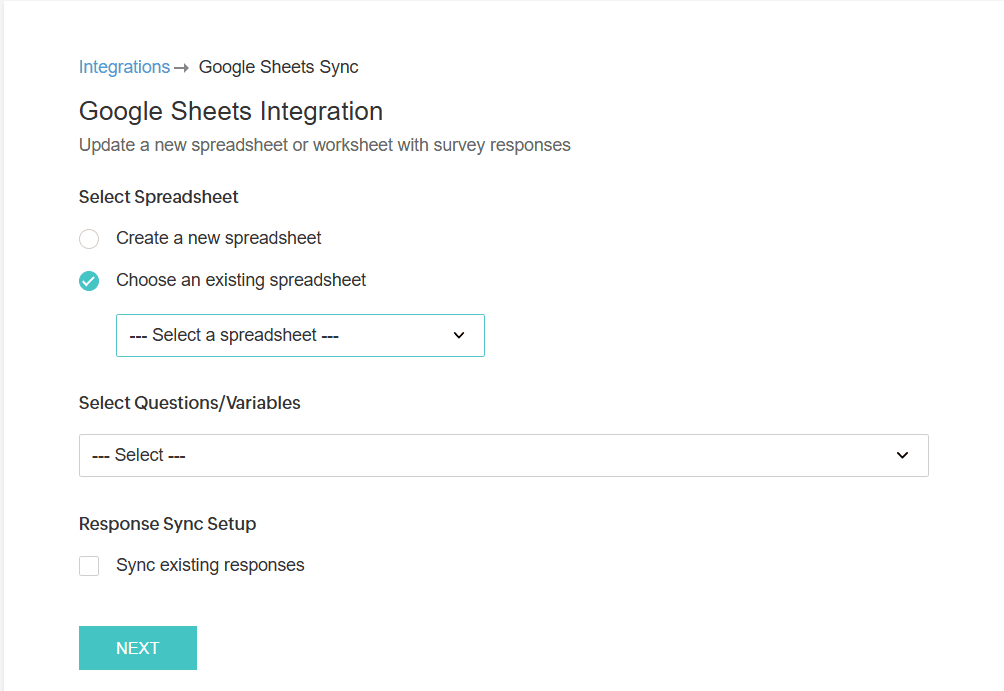Click the "--- Select ---" placeholder text

(x=139, y=455)
